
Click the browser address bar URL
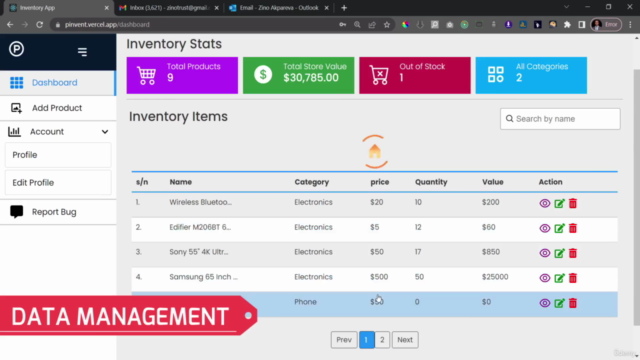107,24
